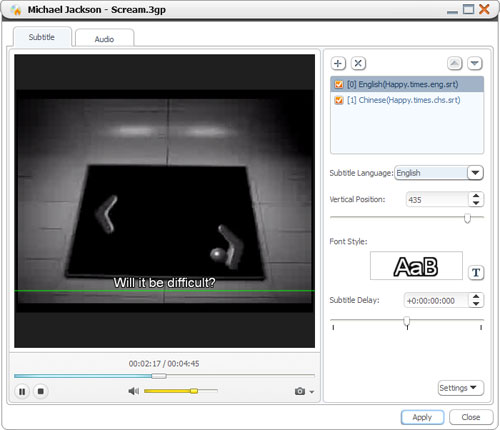
Task: Move the selected subtitle down in list
Action: [x=475, y=63]
